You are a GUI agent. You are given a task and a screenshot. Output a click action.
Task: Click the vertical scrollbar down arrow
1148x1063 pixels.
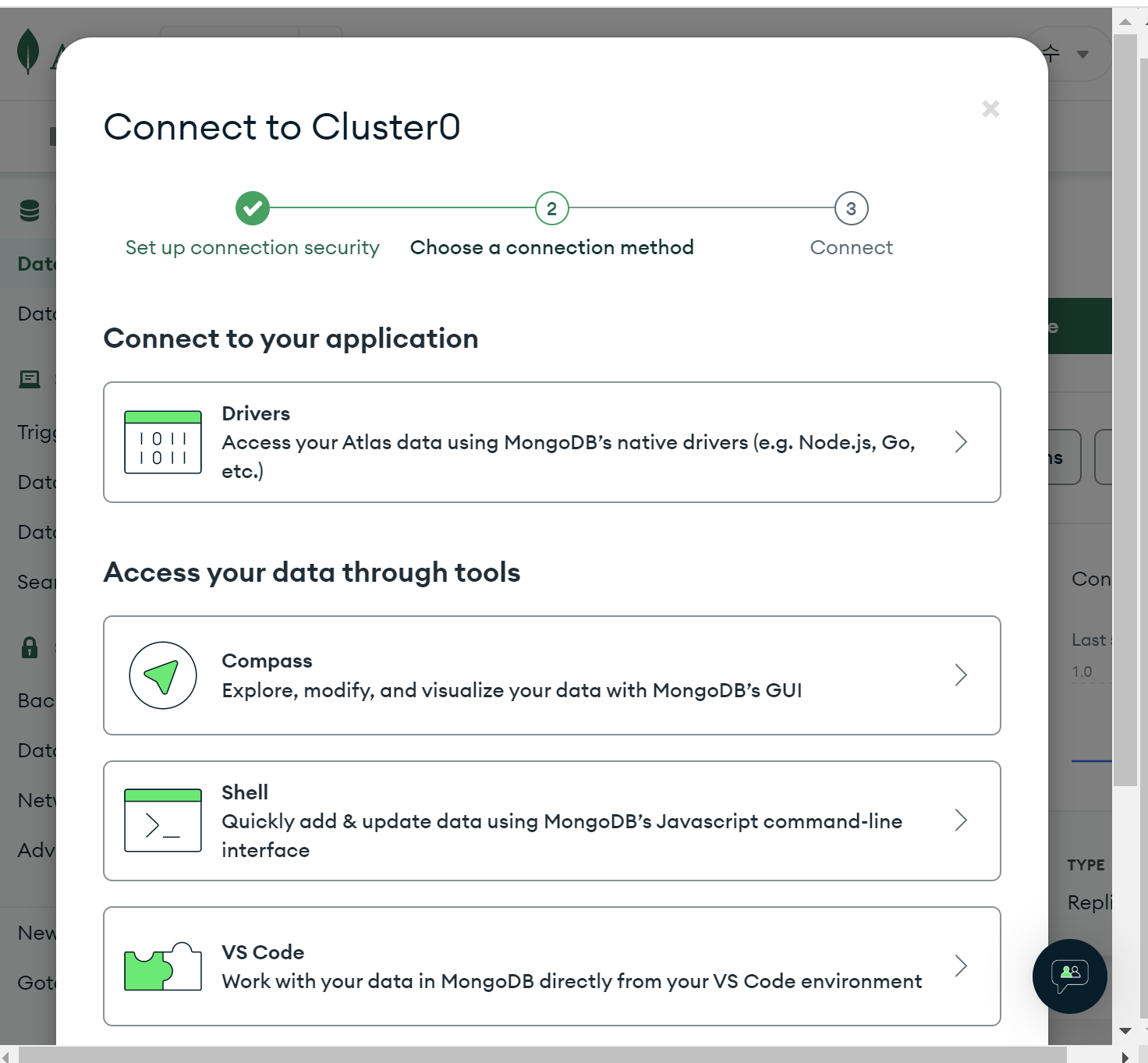pyautogui.click(x=1125, y=1031)
